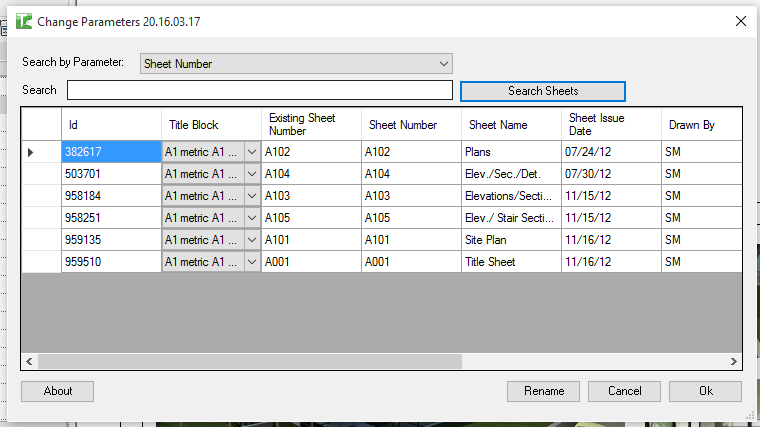Viewport: 760px width, 427px height.
Task: Click the Sheet Name column header
Action: point(510,125)
